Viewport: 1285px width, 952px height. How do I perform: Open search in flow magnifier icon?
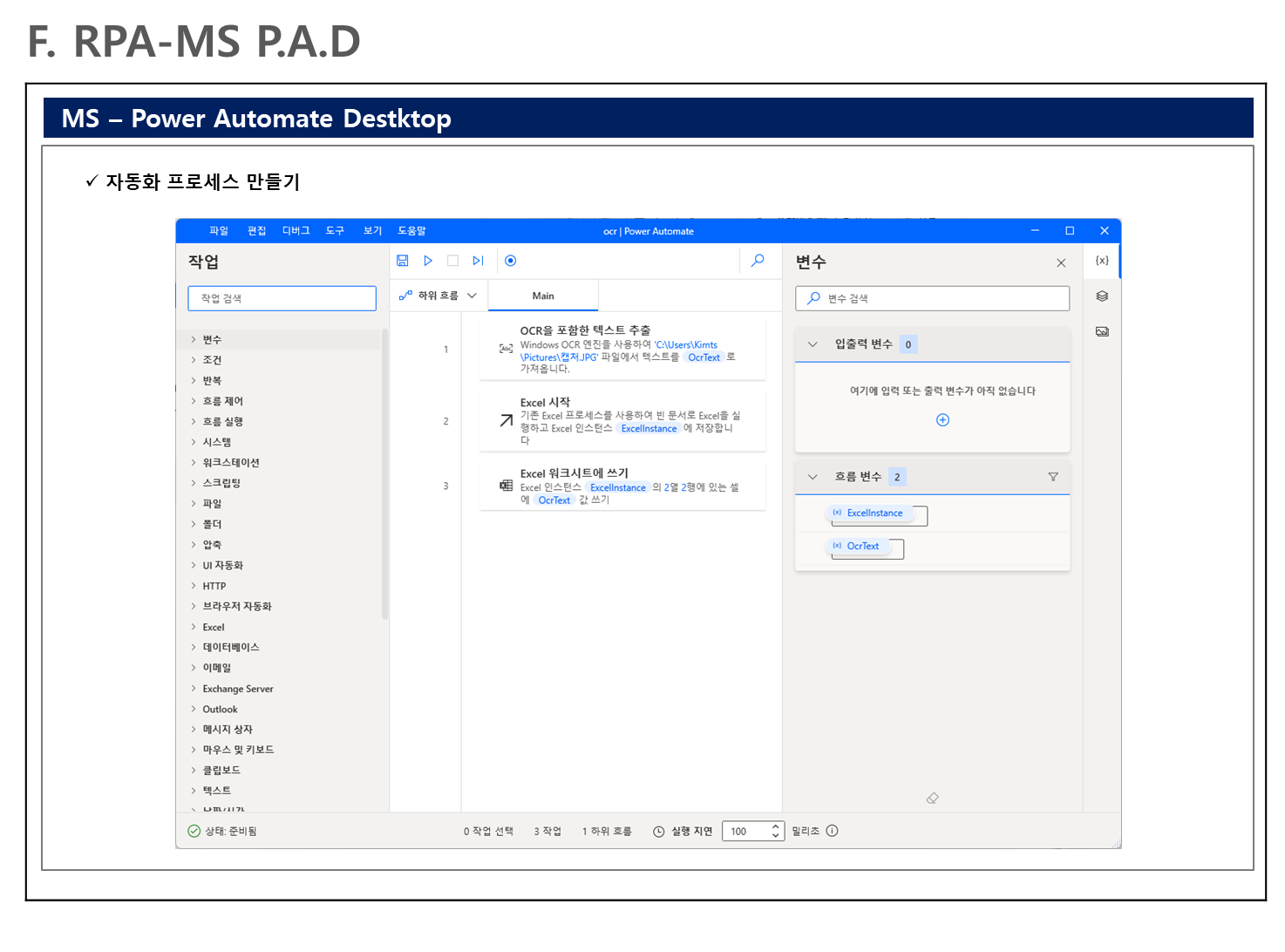click(758, 260)
